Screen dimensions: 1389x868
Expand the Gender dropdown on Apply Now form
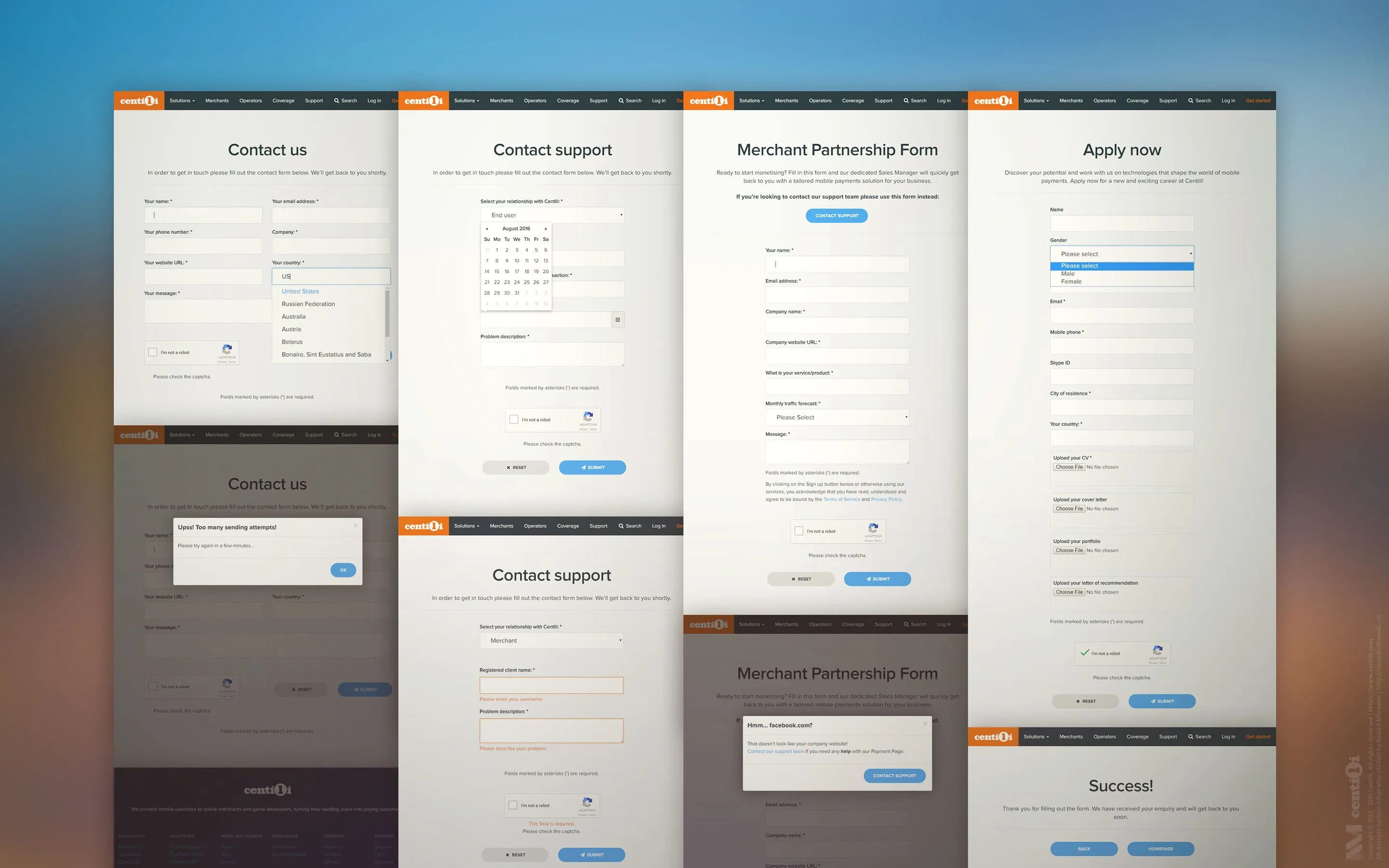[x=1122, y=254]
